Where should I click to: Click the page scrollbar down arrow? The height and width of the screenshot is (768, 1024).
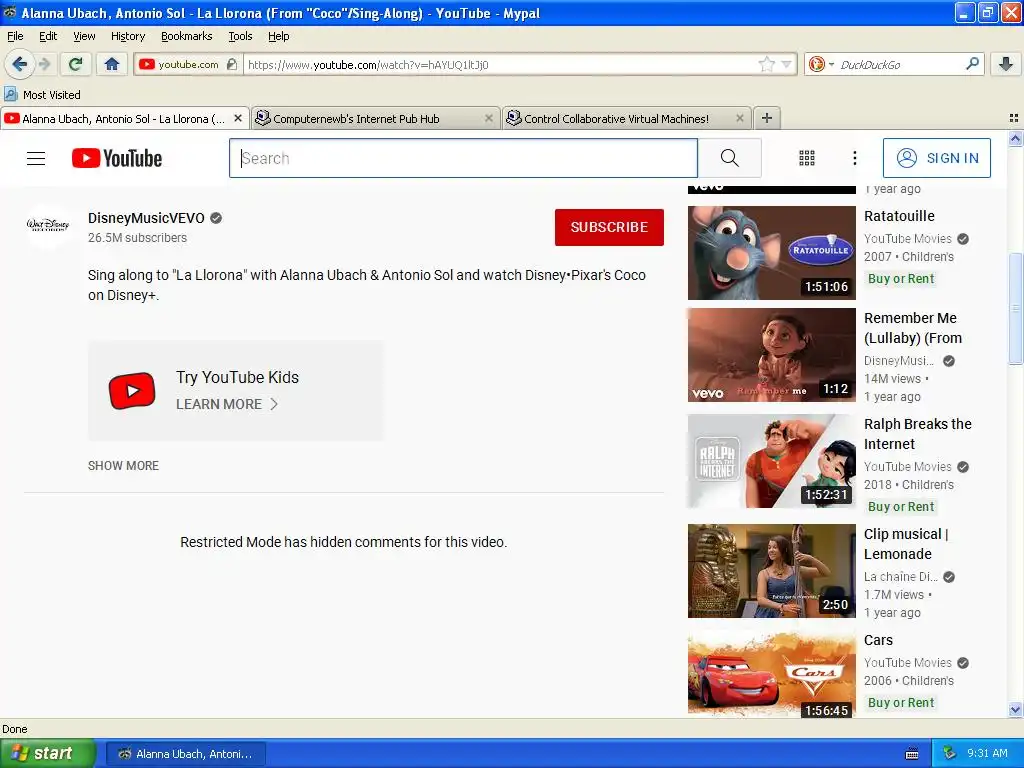click(1015, 710)
